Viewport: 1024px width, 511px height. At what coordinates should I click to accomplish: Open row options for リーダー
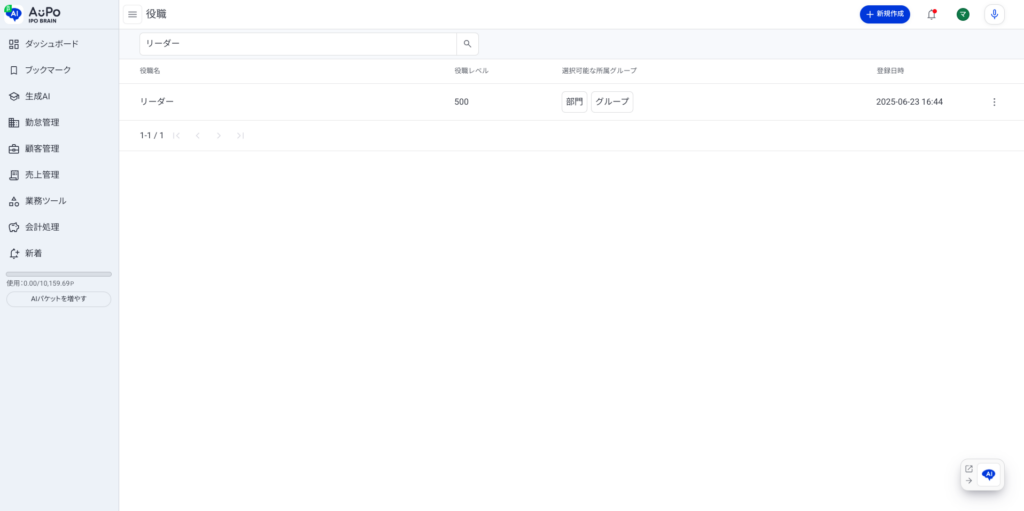pyautogui.click(x=993, y=102)
